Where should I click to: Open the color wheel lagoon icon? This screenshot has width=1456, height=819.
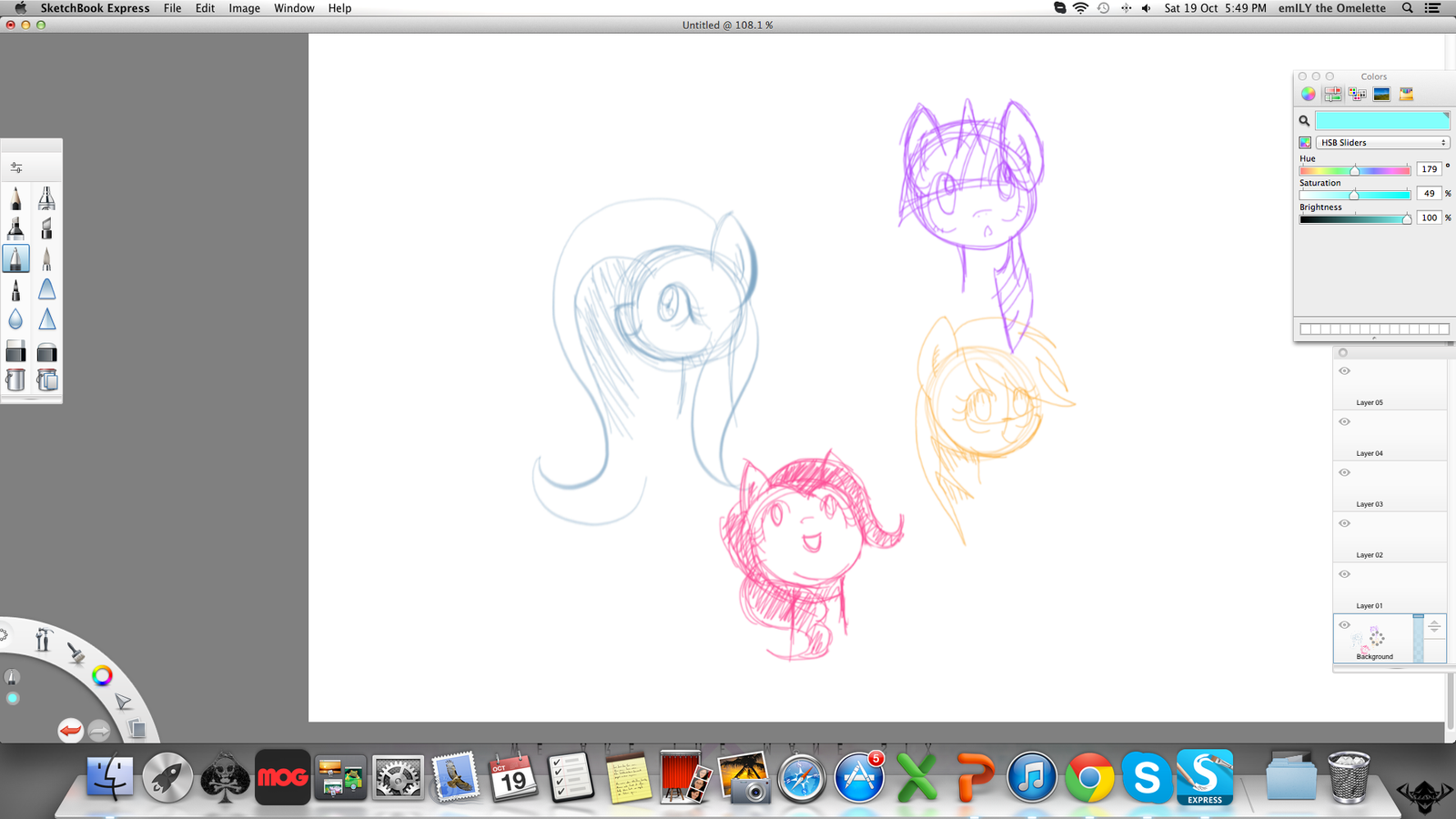[x=102, y=675]
